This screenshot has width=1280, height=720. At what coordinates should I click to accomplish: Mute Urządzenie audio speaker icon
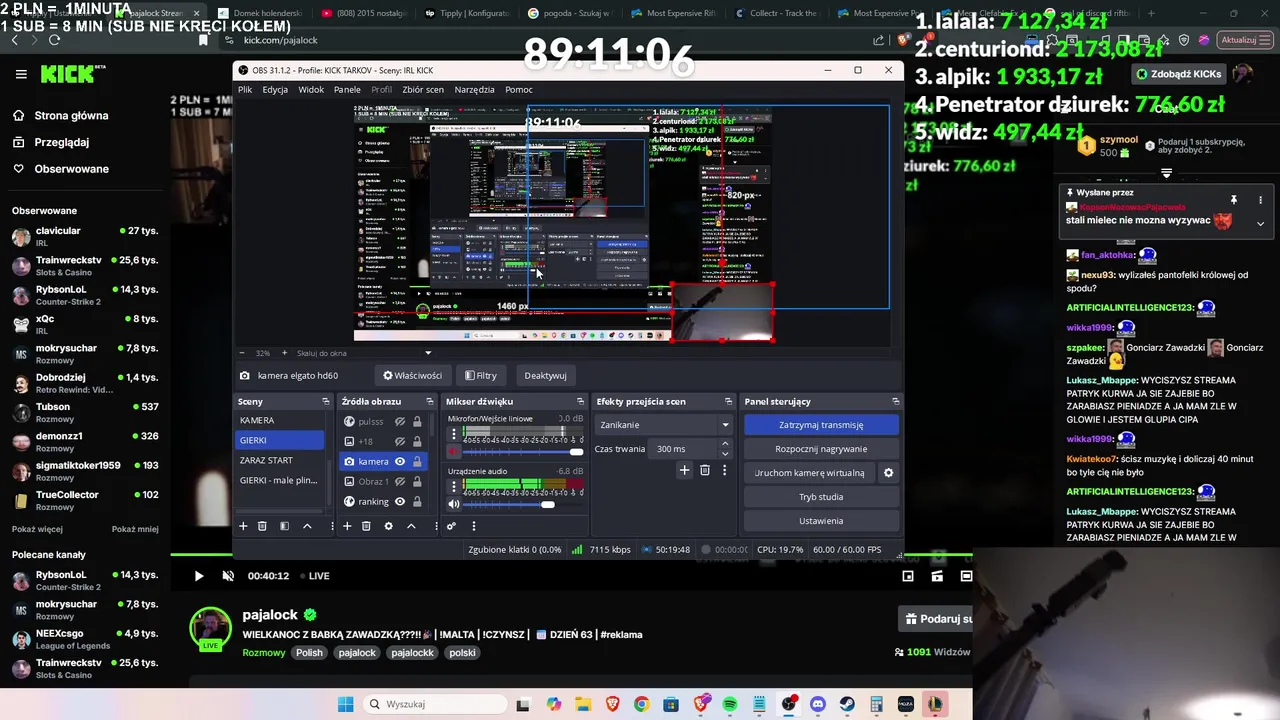point(454,504)
